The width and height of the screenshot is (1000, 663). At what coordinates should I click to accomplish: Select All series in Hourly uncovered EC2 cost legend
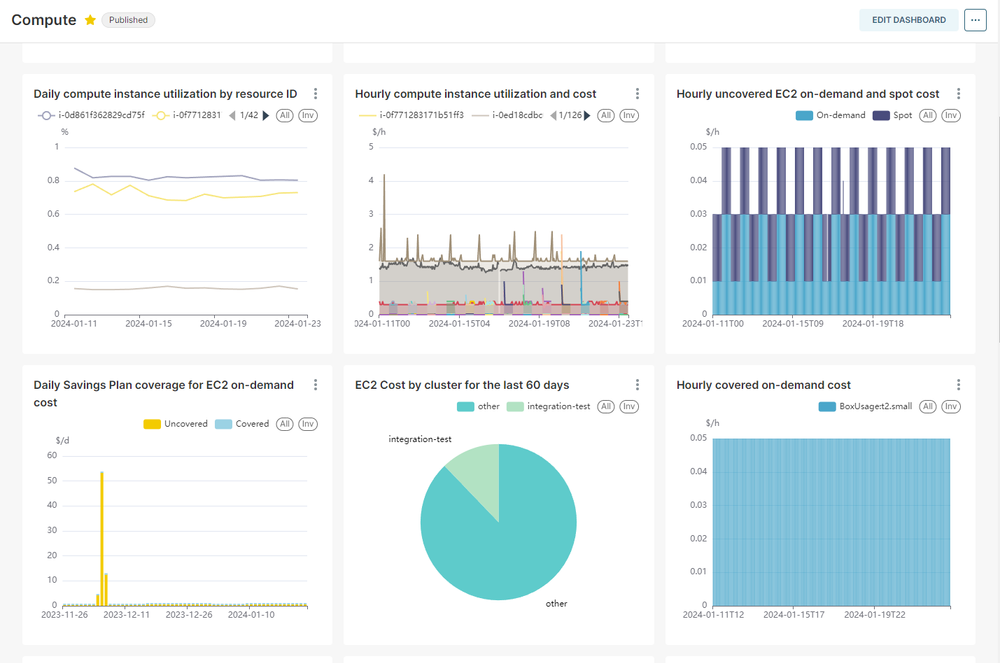pyautogui.click(x=928, y=115)
